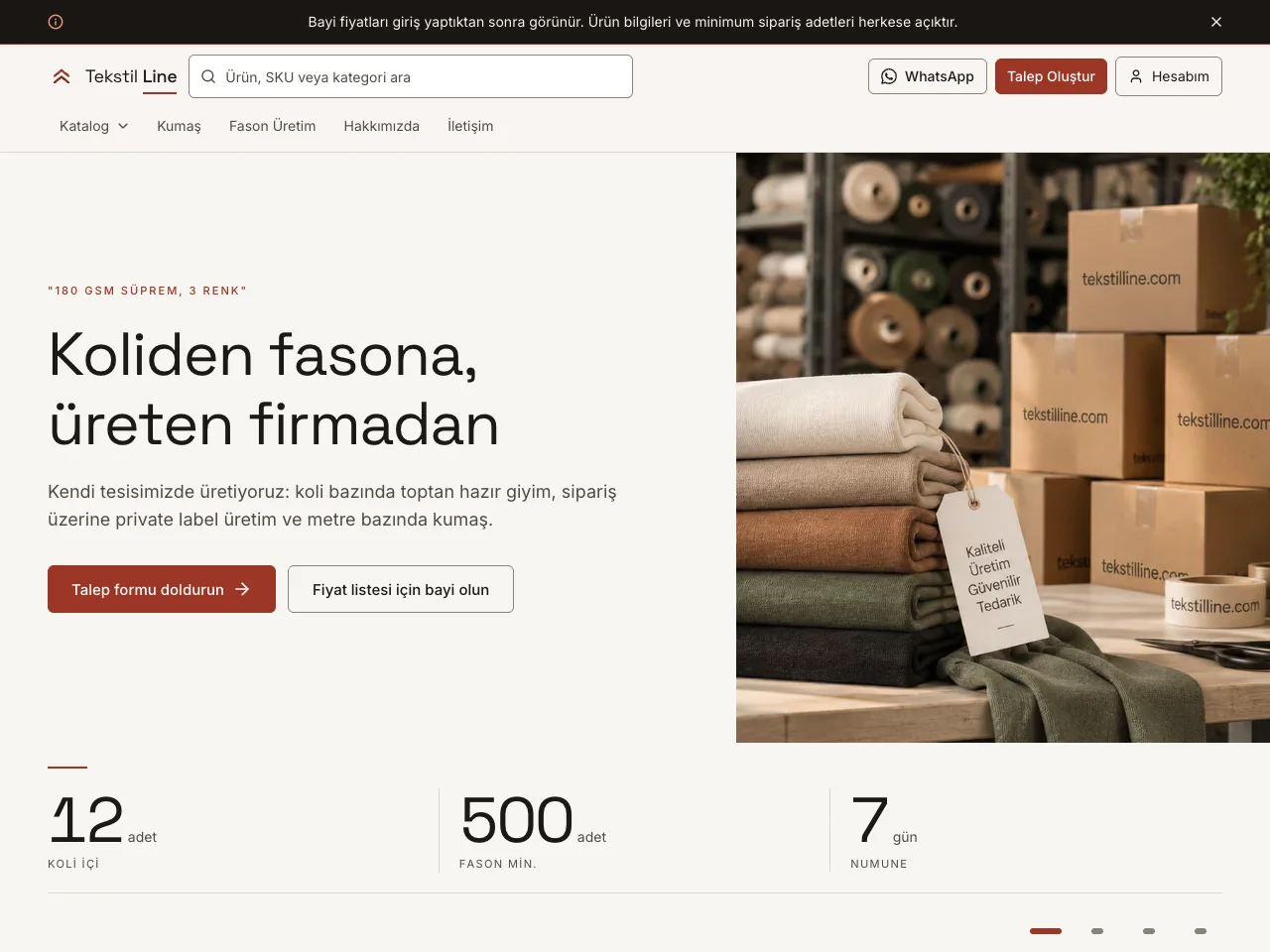The height and width of the screenshot is (952, 1270).
Task: Click the hero fabric stack image
Action: point(1003,447)
